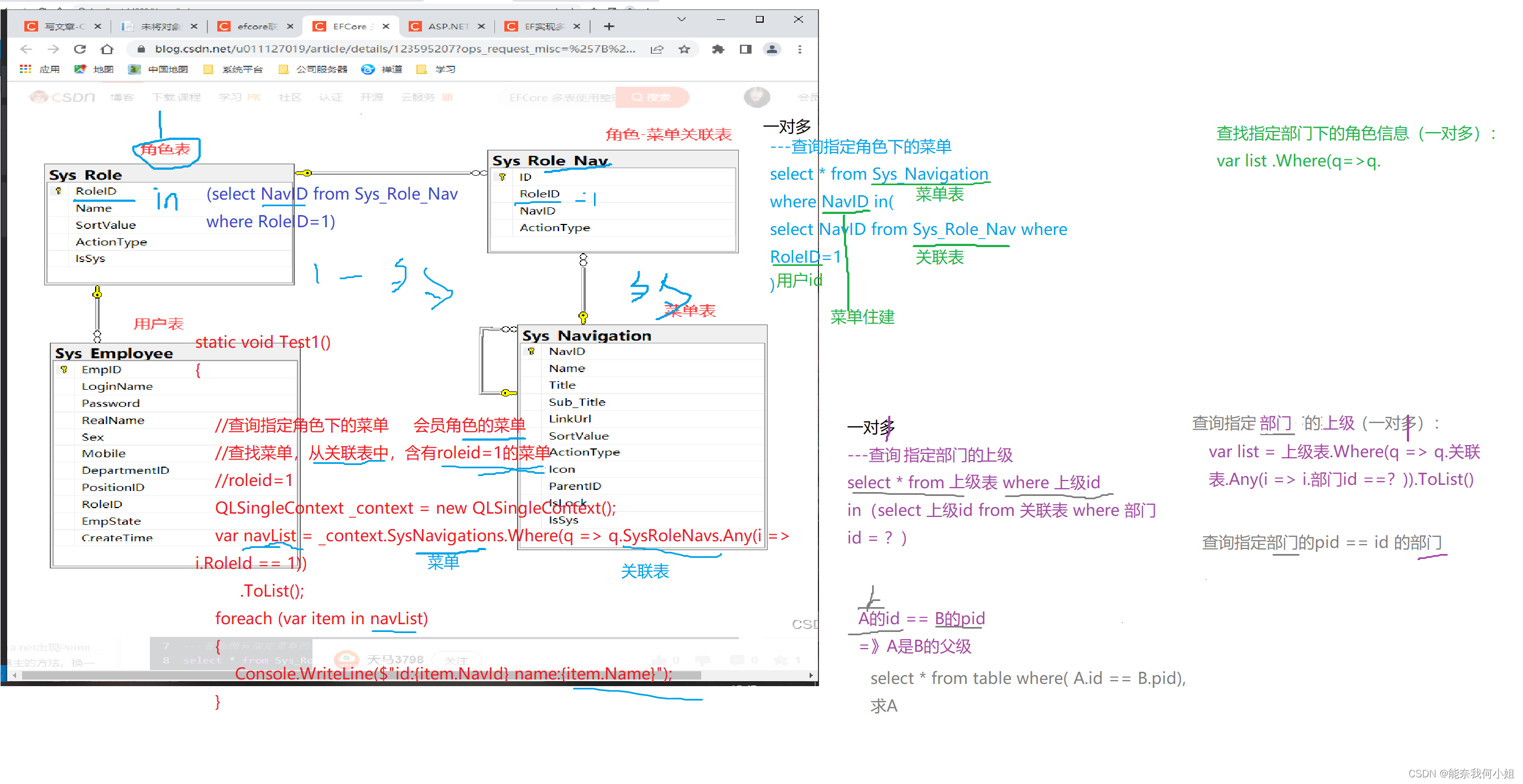Image resolution: width=1523 pixels, height=784 pixels.
Task: Toggle the bookmark star for this page
Action: [x=685, y=49]
